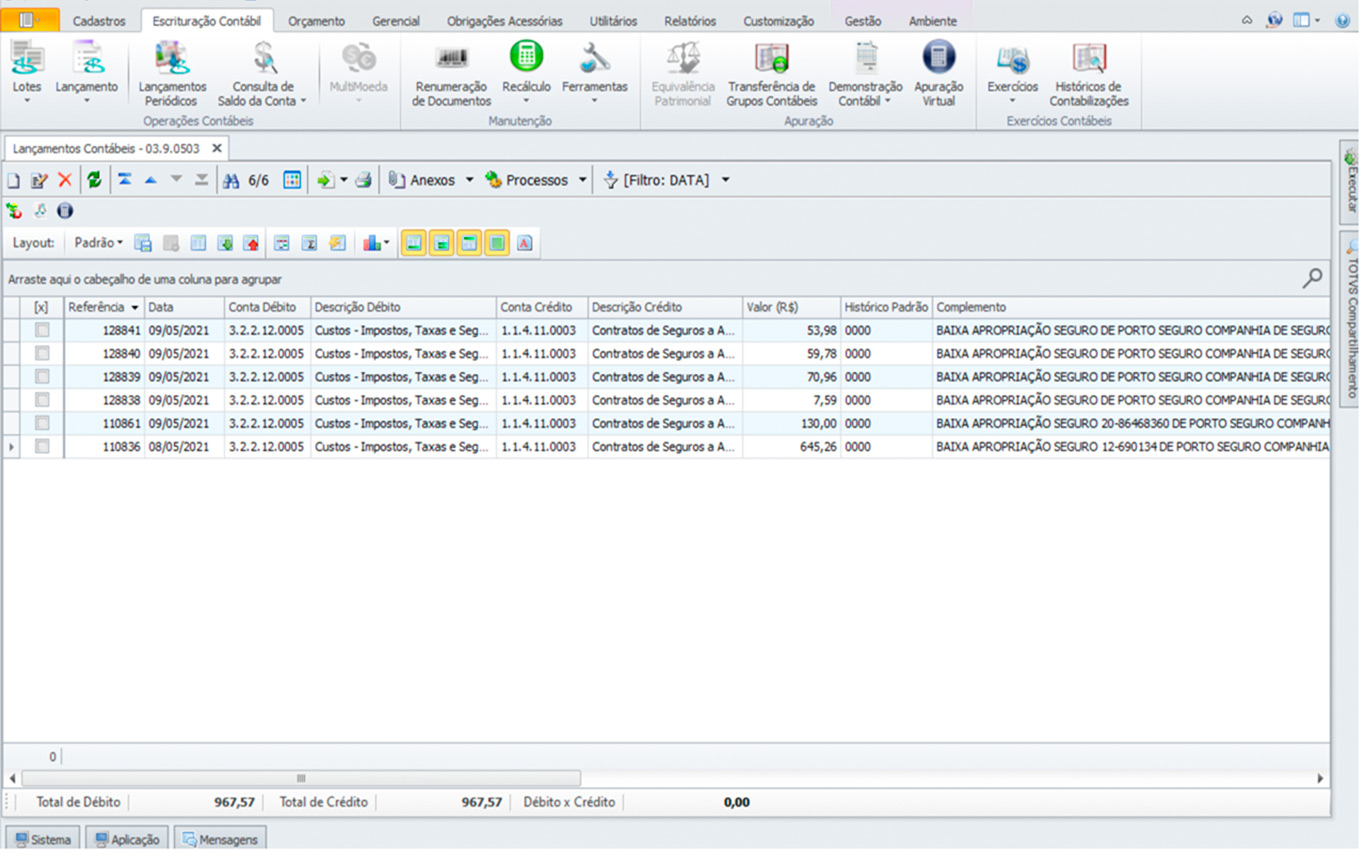The height and width of the screenshot is (850, 1360).
Task: Select checkbox of entry 128839
Action: click(x=42, y=377)
